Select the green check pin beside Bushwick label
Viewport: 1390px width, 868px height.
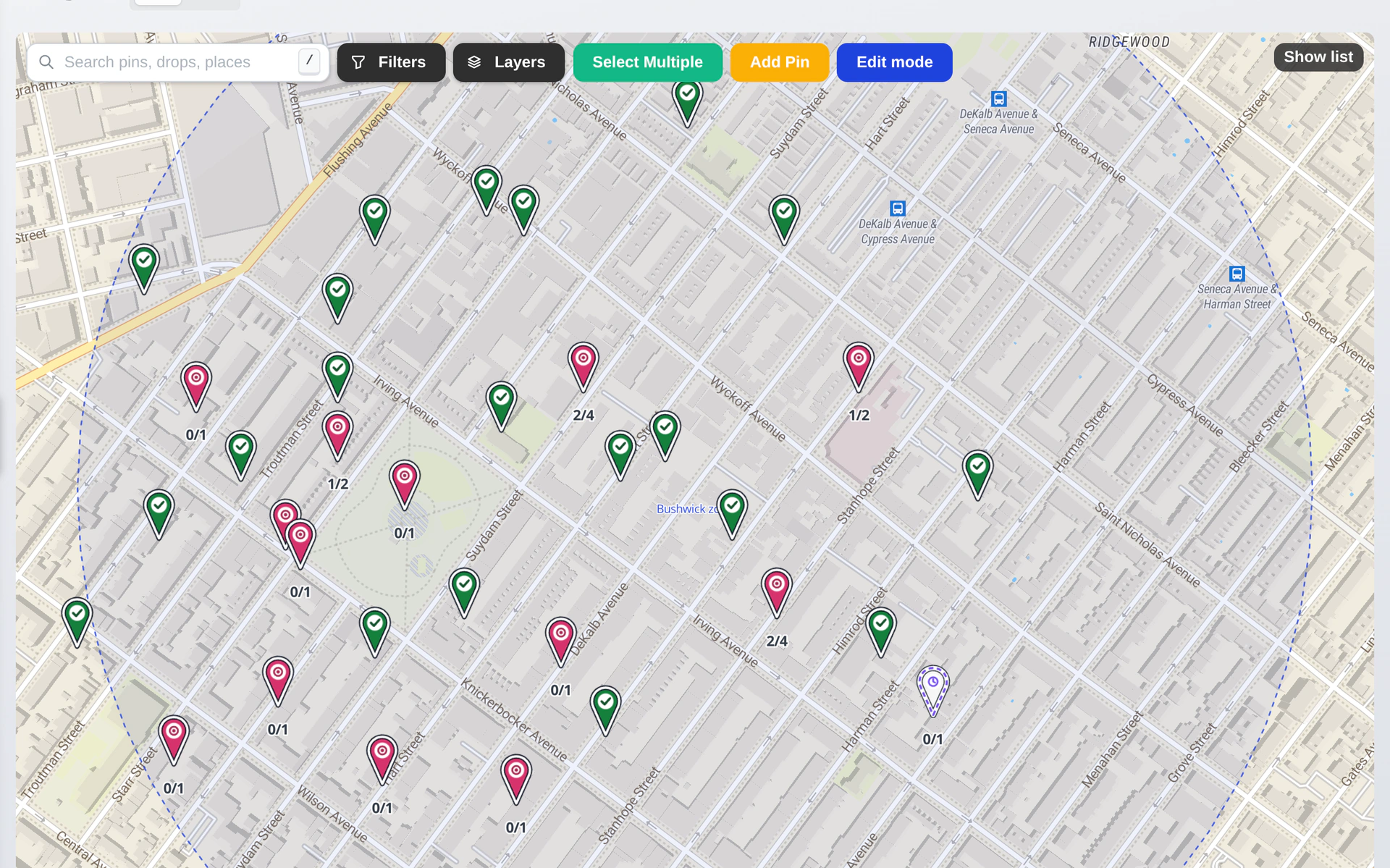point(732,514)
